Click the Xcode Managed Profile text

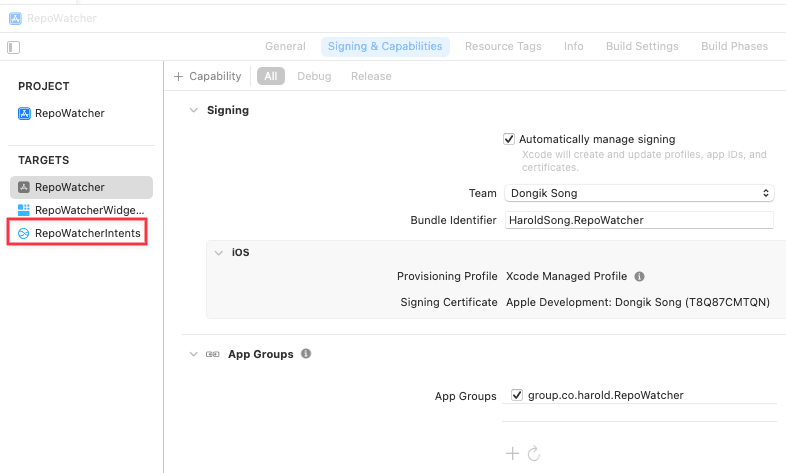(x=566, y=277)
